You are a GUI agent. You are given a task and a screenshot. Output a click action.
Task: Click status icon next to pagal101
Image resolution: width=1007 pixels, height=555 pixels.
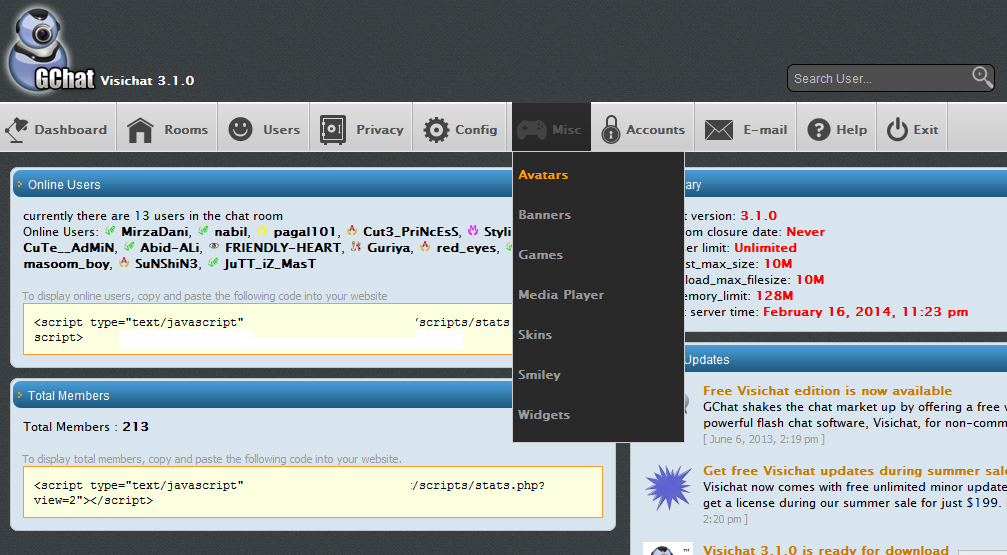tap(262, 231)
